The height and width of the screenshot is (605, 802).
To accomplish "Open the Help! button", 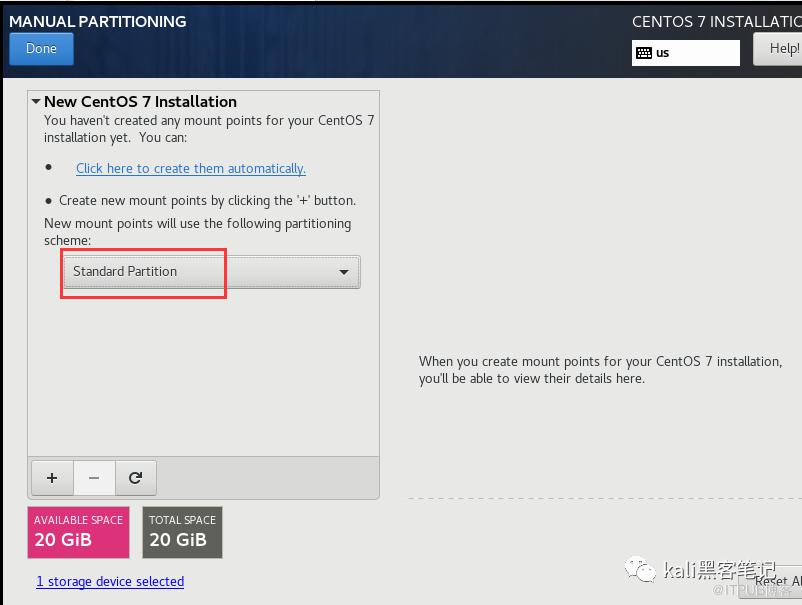I will click(x=777, y=49).
